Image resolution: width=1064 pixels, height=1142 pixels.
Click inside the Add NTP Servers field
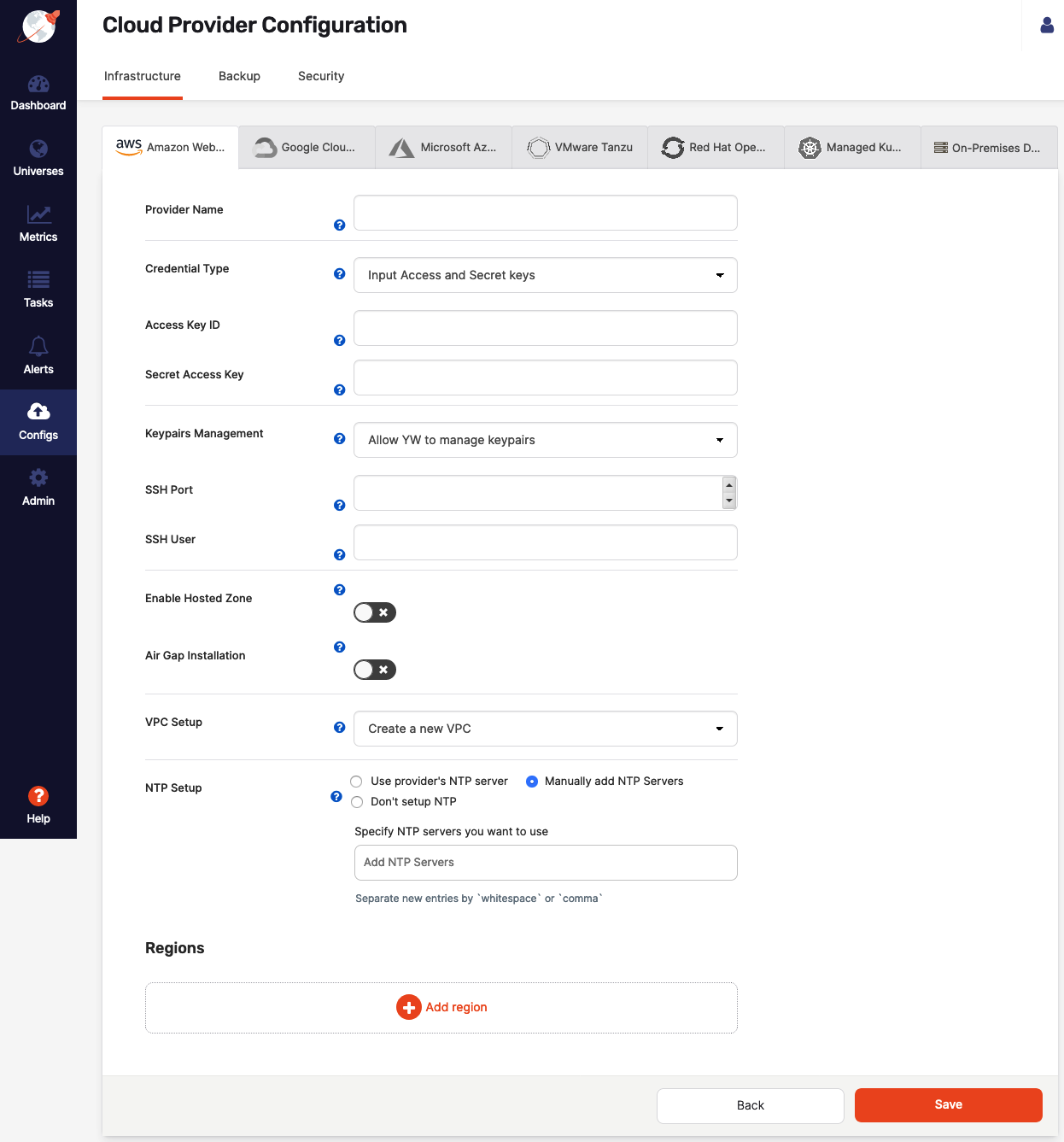pos(545,863)
